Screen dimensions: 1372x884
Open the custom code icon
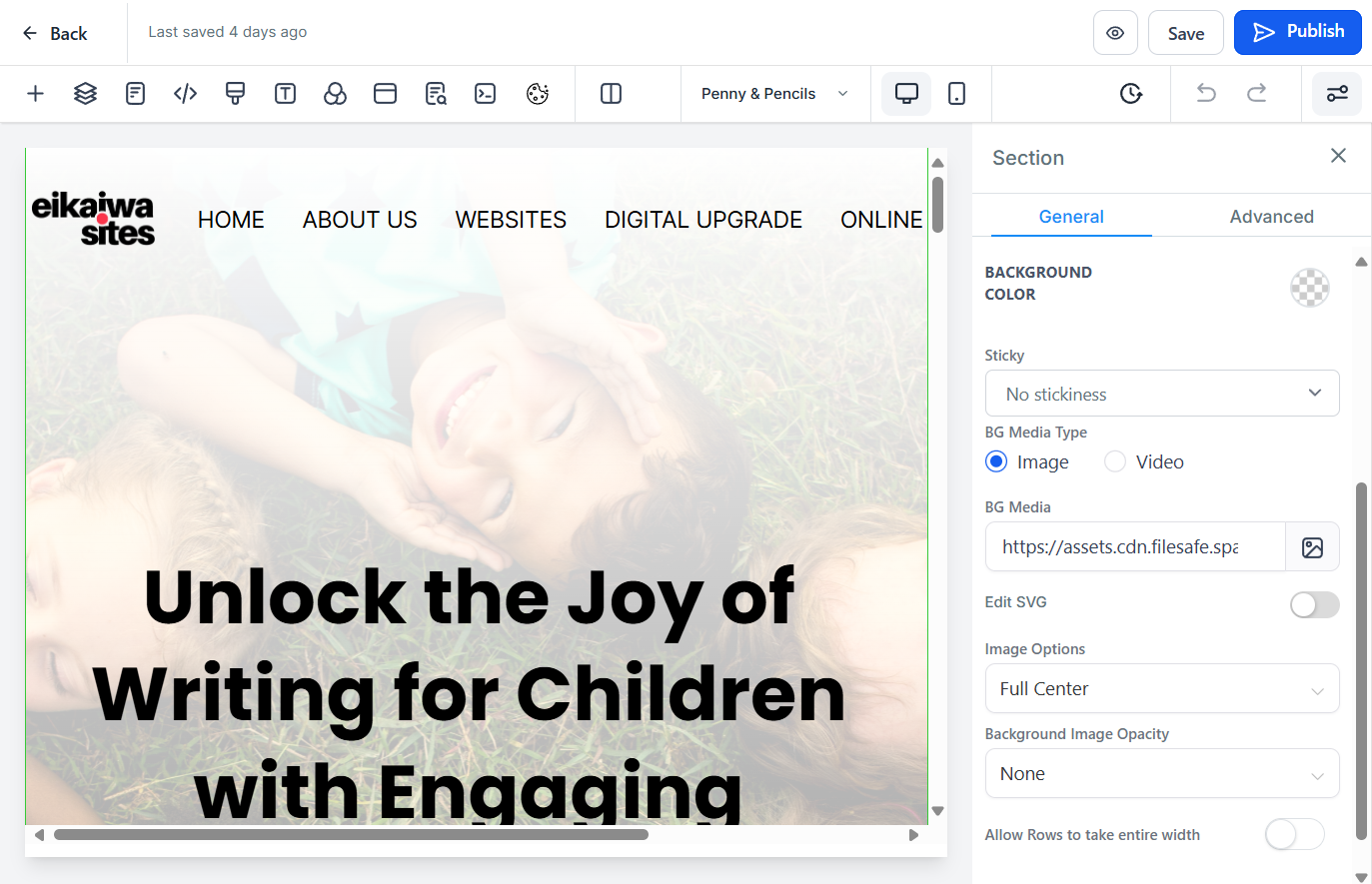tap(185, 94)
